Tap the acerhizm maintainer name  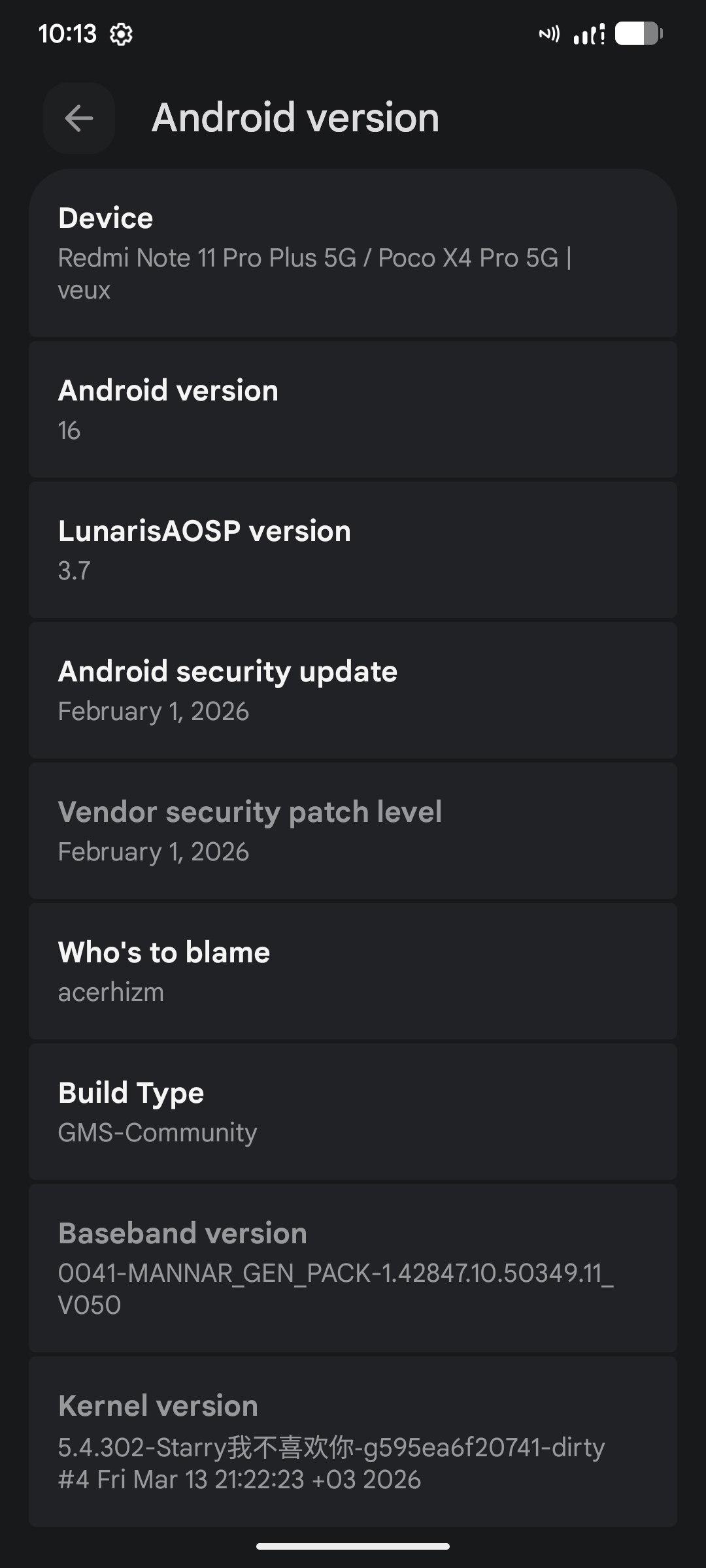(111, 992)
